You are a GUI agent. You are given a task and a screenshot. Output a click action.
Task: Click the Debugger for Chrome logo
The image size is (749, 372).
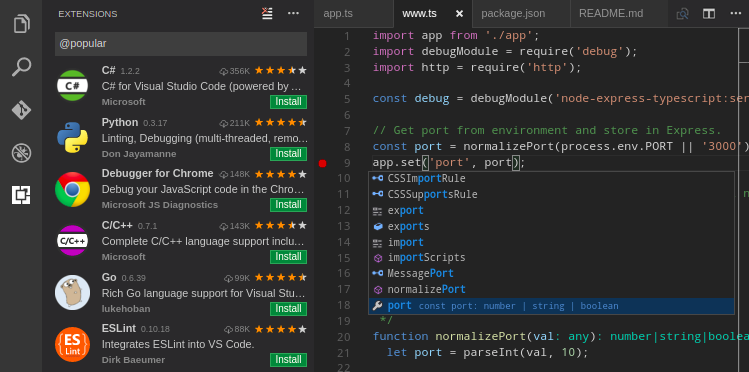point(72,189)
